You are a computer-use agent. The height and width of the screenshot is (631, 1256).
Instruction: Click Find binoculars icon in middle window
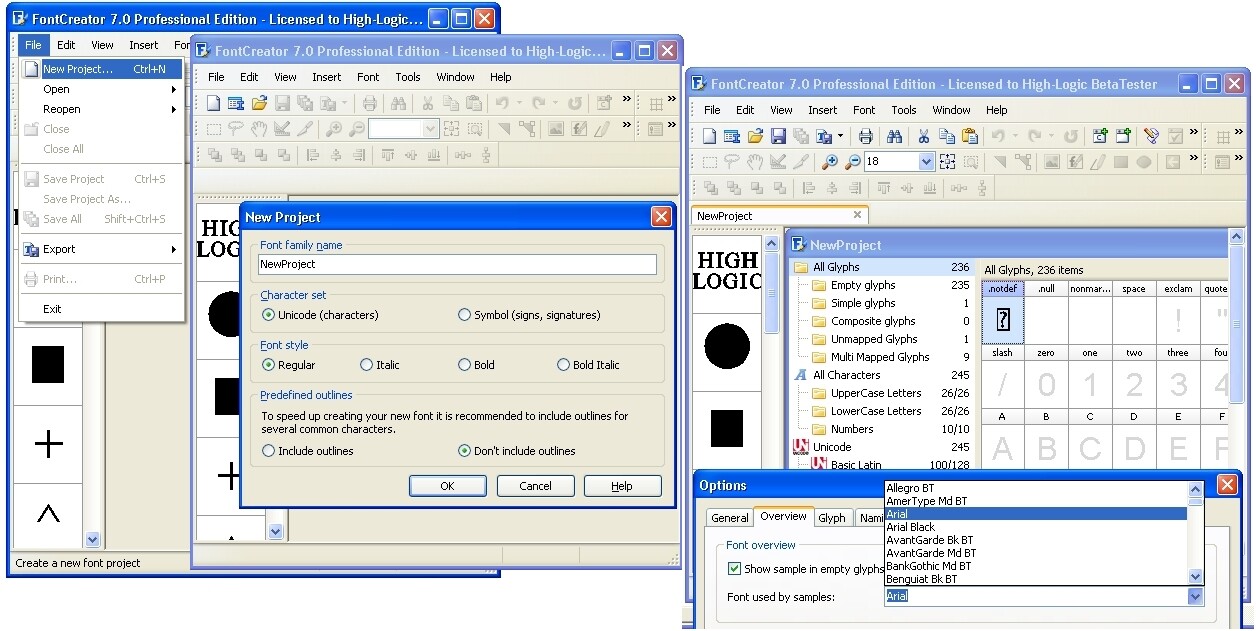(398, 103)
